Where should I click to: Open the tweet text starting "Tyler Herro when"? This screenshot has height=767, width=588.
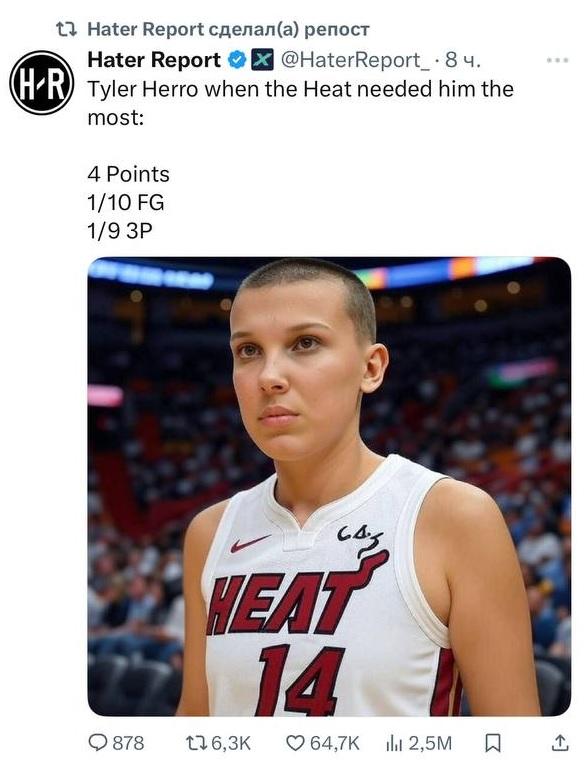(x=300, y=103)
